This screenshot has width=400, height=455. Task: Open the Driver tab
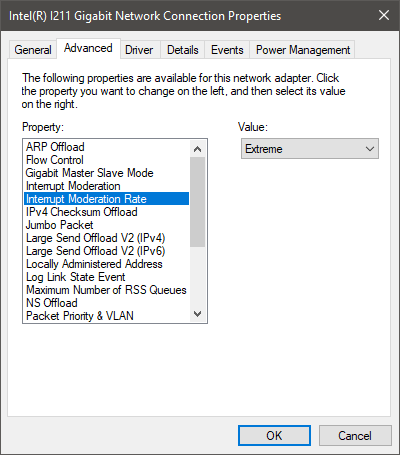pyautogui.click(x=139, y=50)
